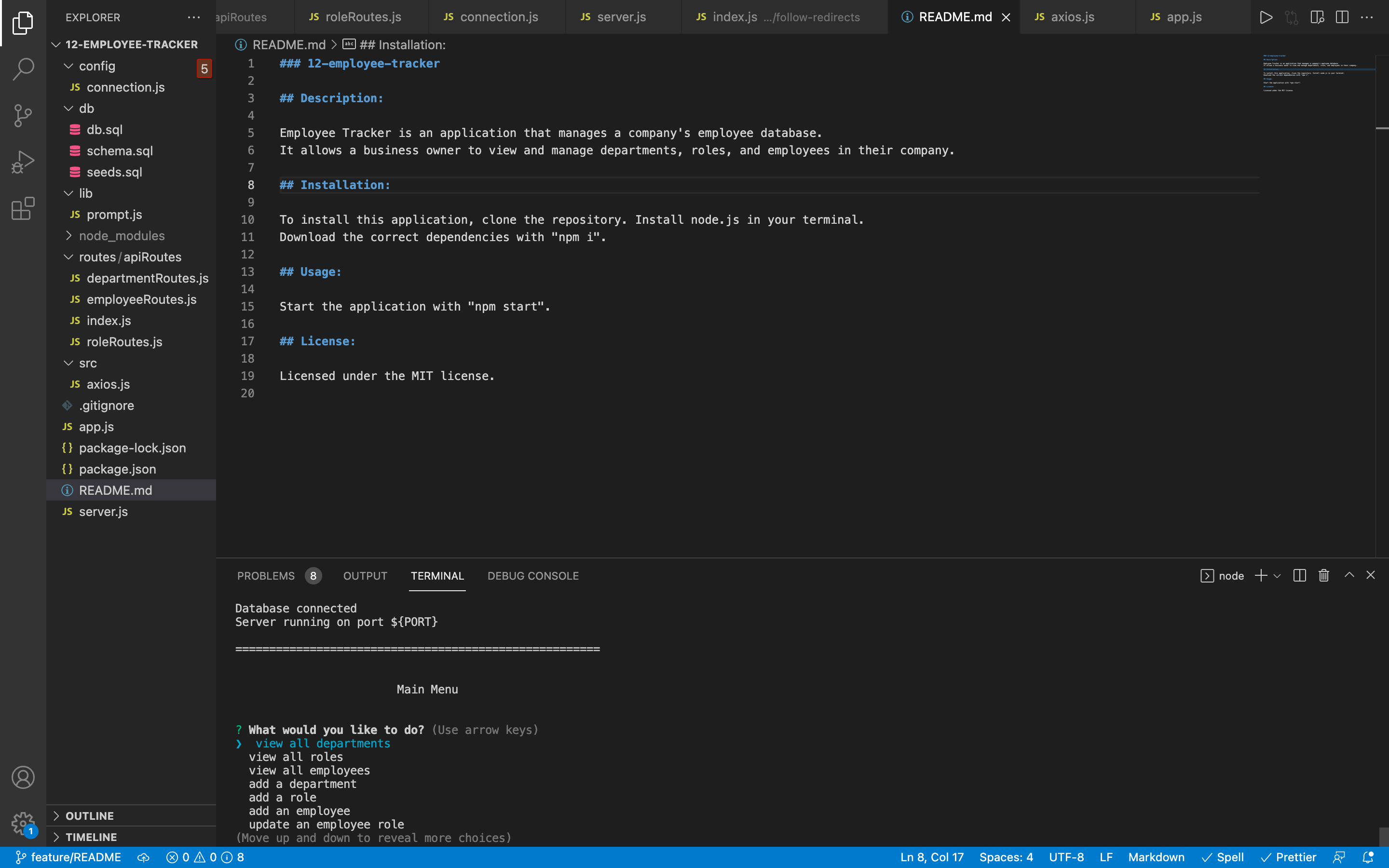Click the Run play icon in editor toolbar

1266,17
